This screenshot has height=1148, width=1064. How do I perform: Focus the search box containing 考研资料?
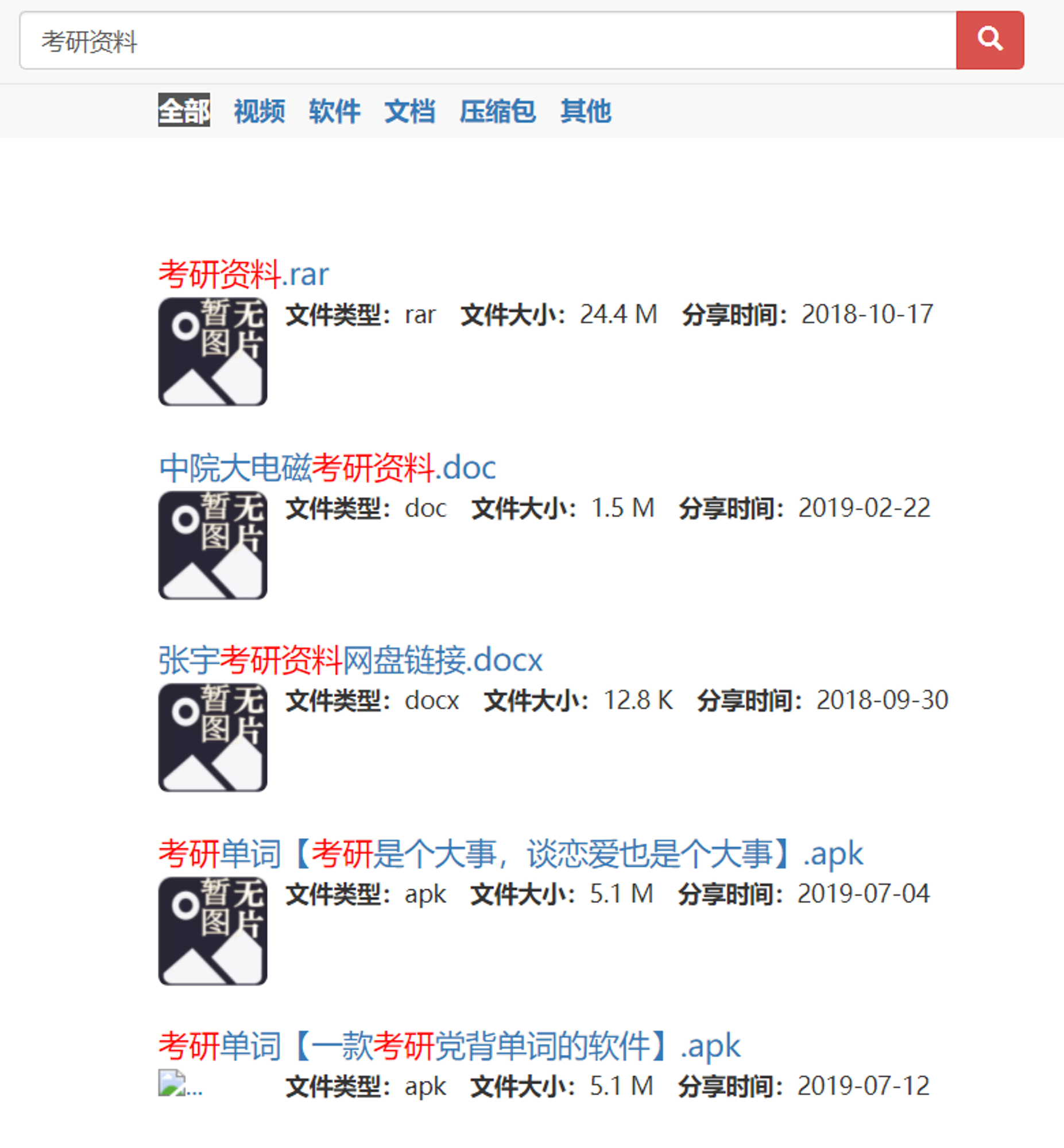[x=487, y=40]
